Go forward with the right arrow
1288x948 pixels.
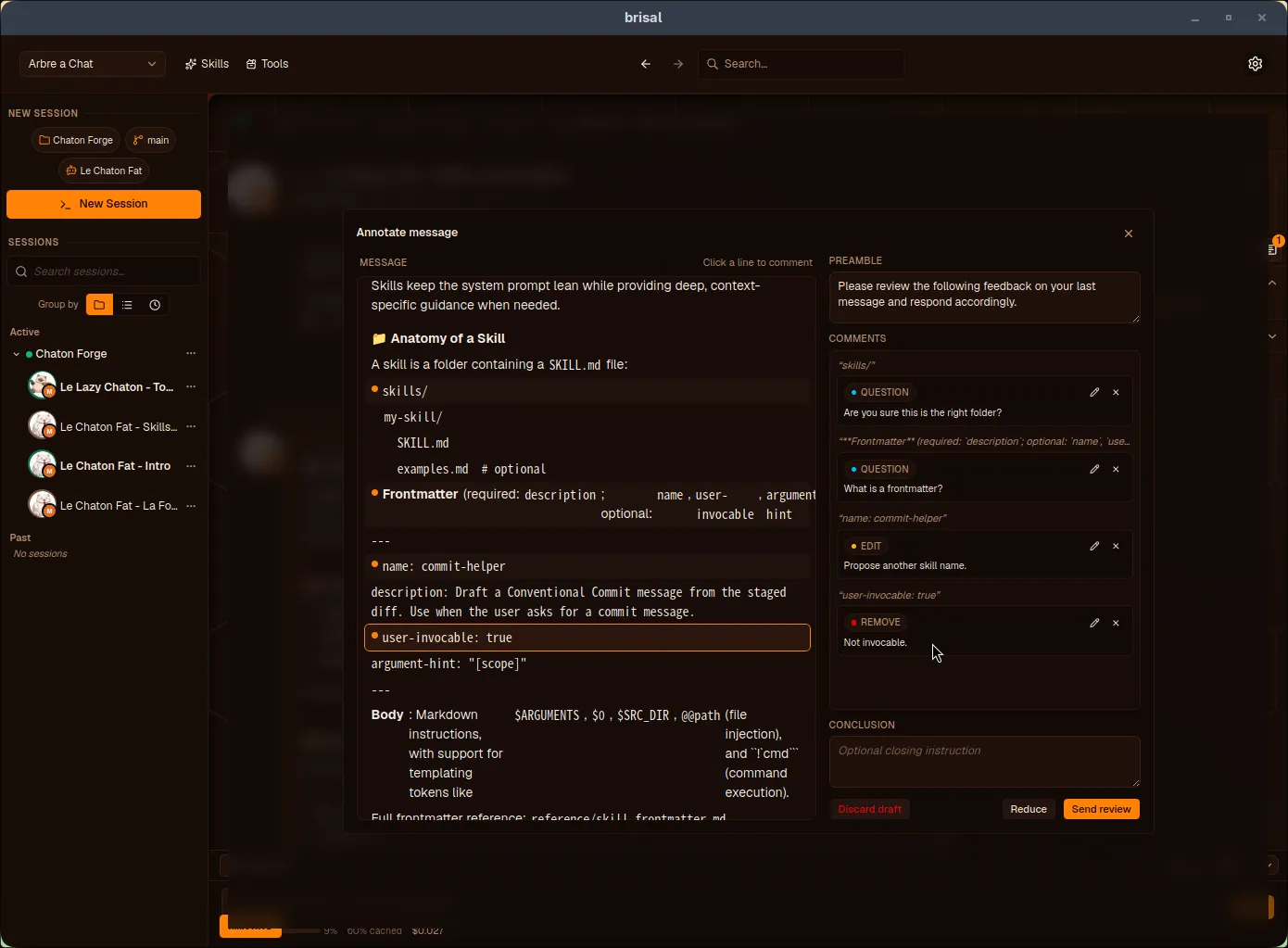point(678,64)
